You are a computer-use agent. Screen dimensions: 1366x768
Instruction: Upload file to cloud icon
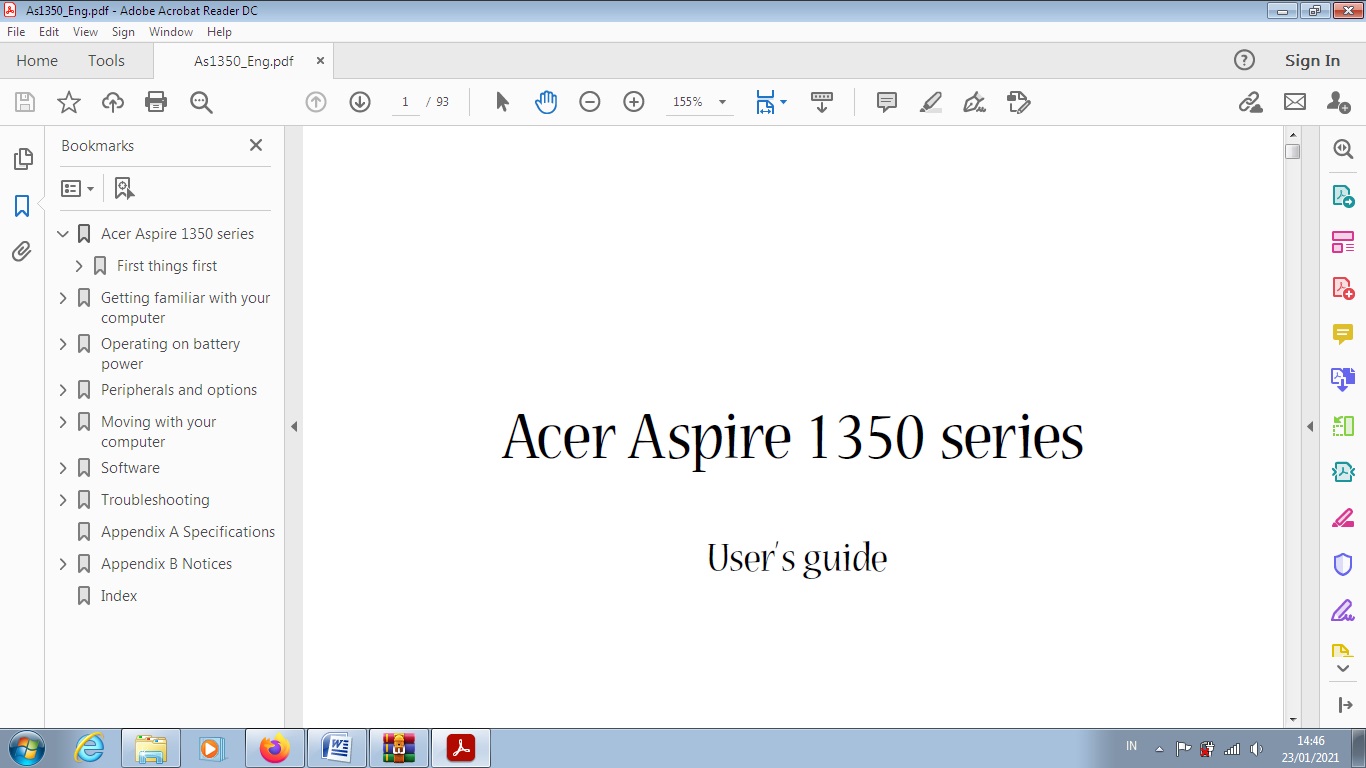click(x=113, y=102)
